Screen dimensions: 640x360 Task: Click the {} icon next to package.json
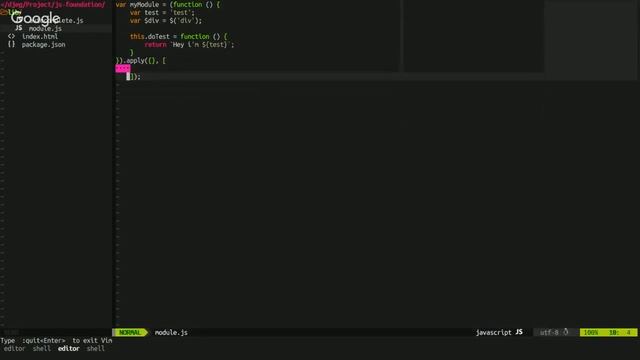11,44
